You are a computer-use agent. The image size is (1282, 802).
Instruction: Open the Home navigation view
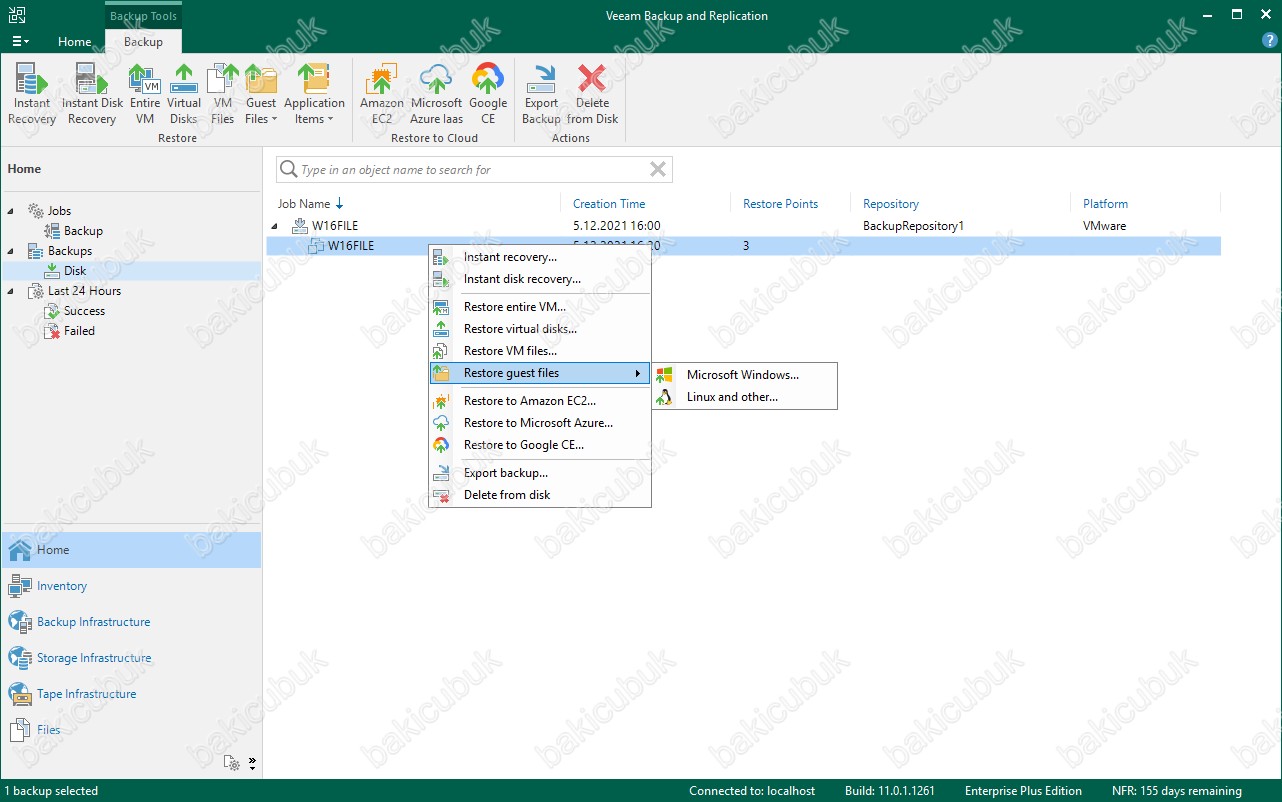131,550
